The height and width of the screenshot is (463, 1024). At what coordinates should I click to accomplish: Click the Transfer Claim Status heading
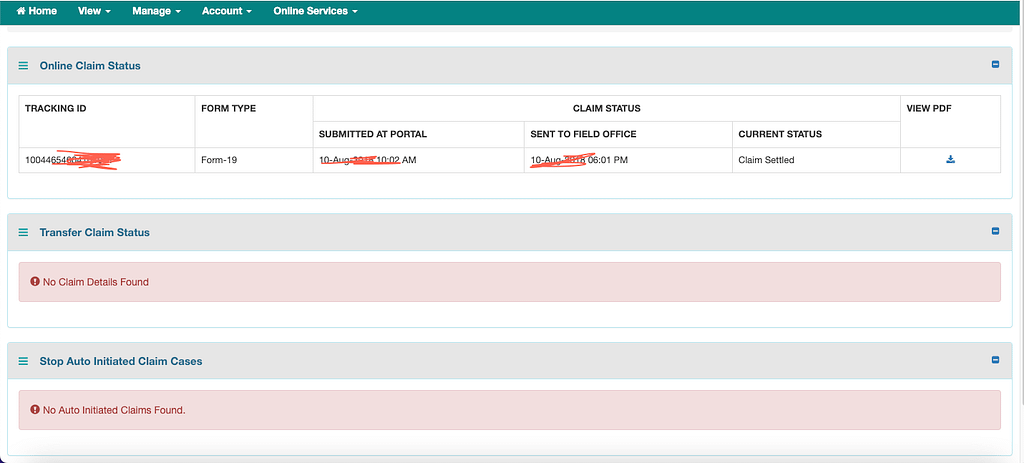[94, 232]
